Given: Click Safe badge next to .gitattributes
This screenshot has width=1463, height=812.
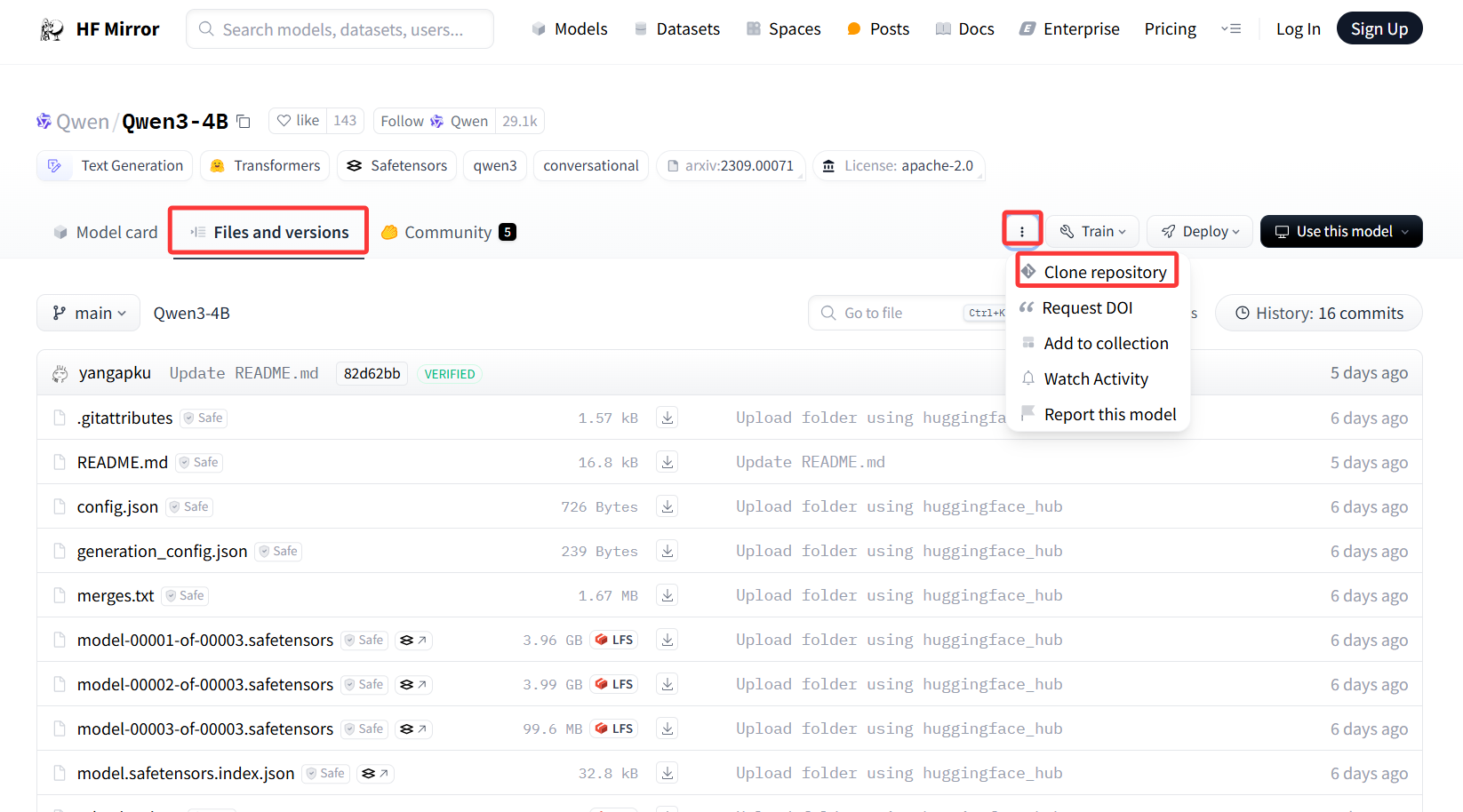Looking at the screenshot, I should pyautogui.click(x=204, y=418).
